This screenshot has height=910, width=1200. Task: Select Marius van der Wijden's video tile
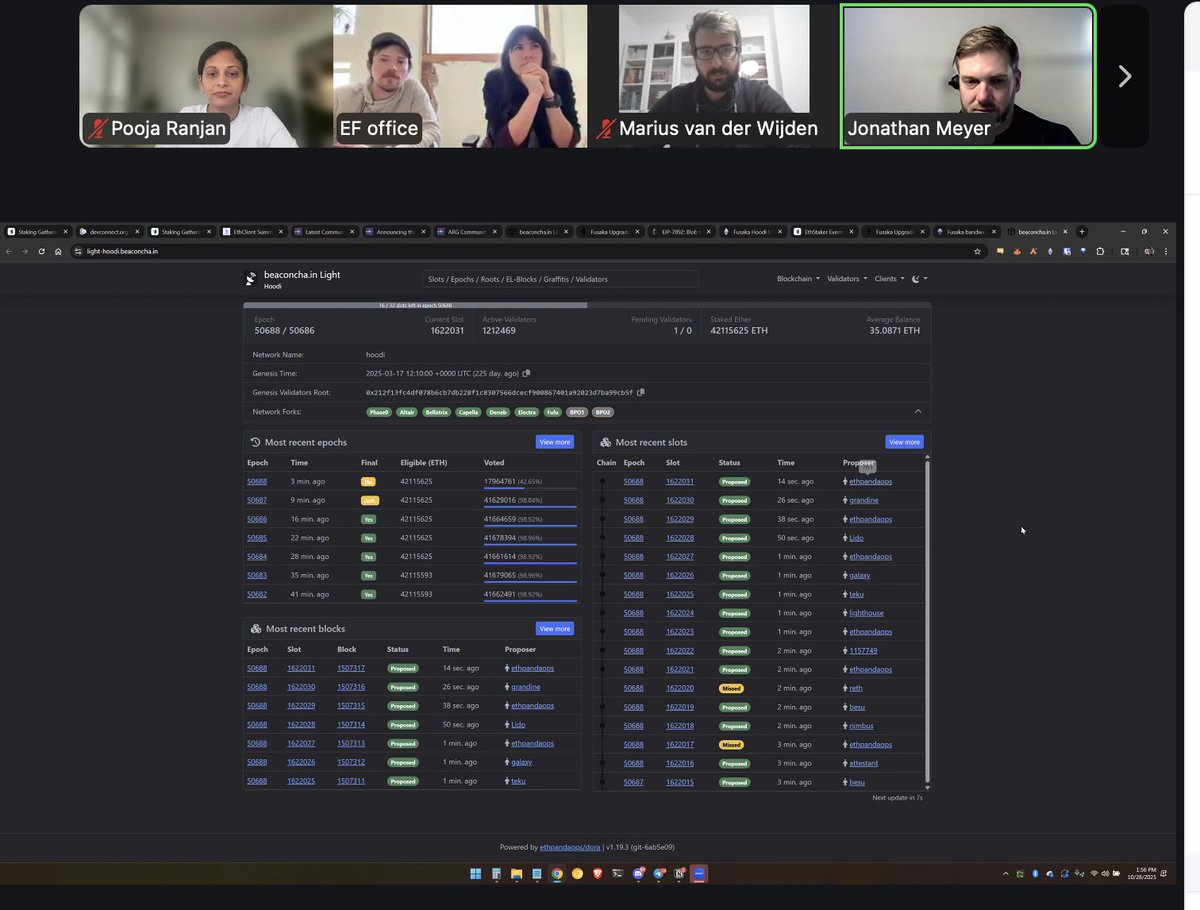pyautogui.click(x=714, y=76)
